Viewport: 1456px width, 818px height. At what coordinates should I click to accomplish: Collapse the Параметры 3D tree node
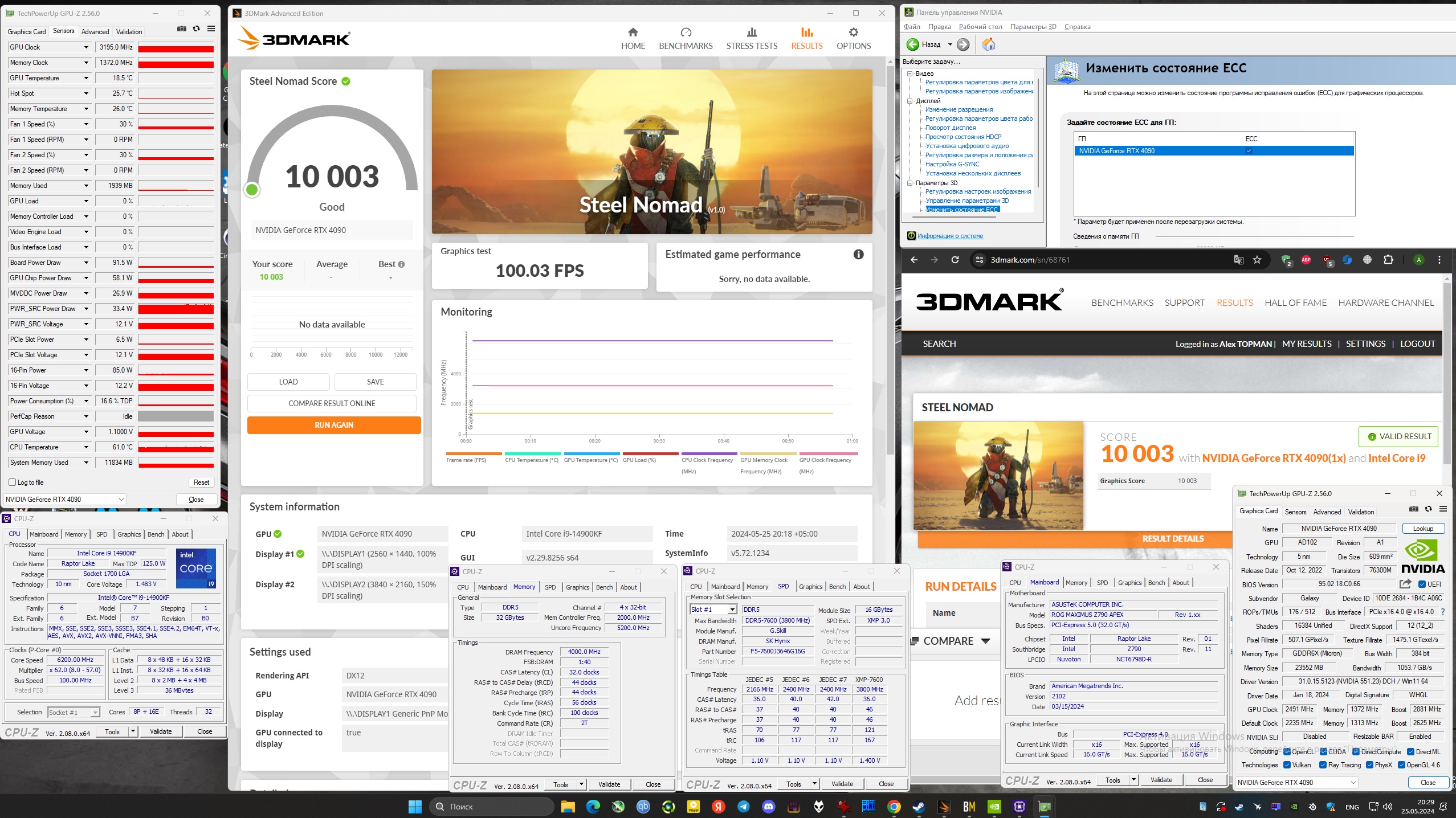coord(910,183)
